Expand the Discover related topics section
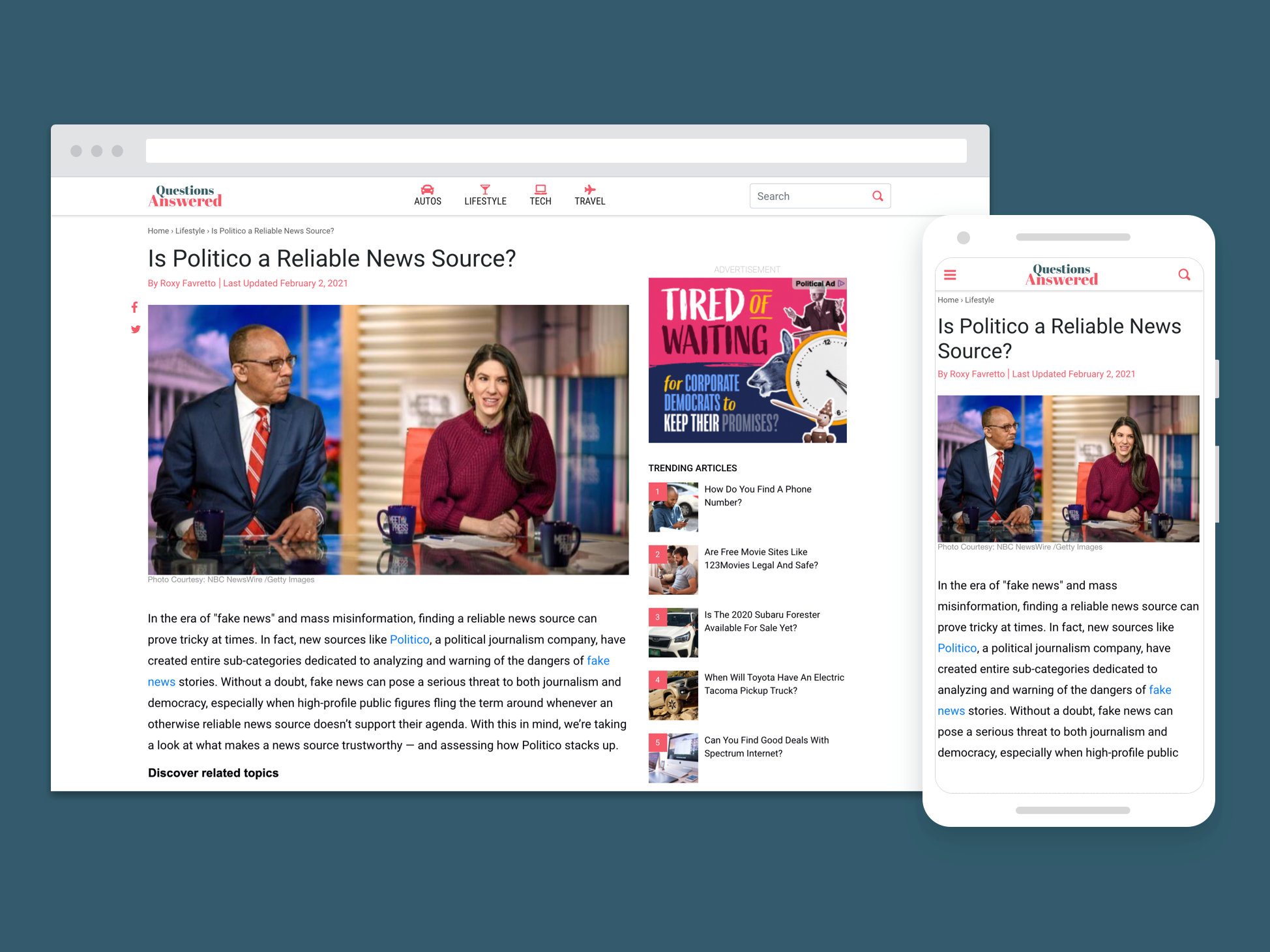The image size is (1270, 952). 213,773
